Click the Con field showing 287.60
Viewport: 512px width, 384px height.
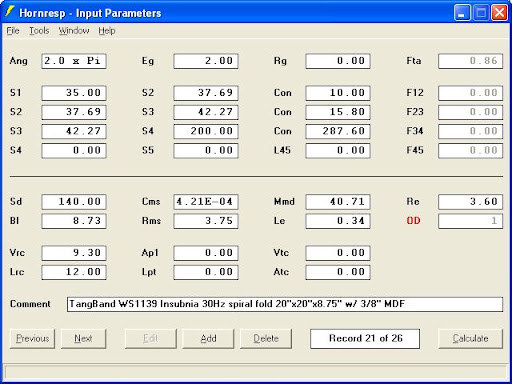pyautogui.click(x=338, y=131)
